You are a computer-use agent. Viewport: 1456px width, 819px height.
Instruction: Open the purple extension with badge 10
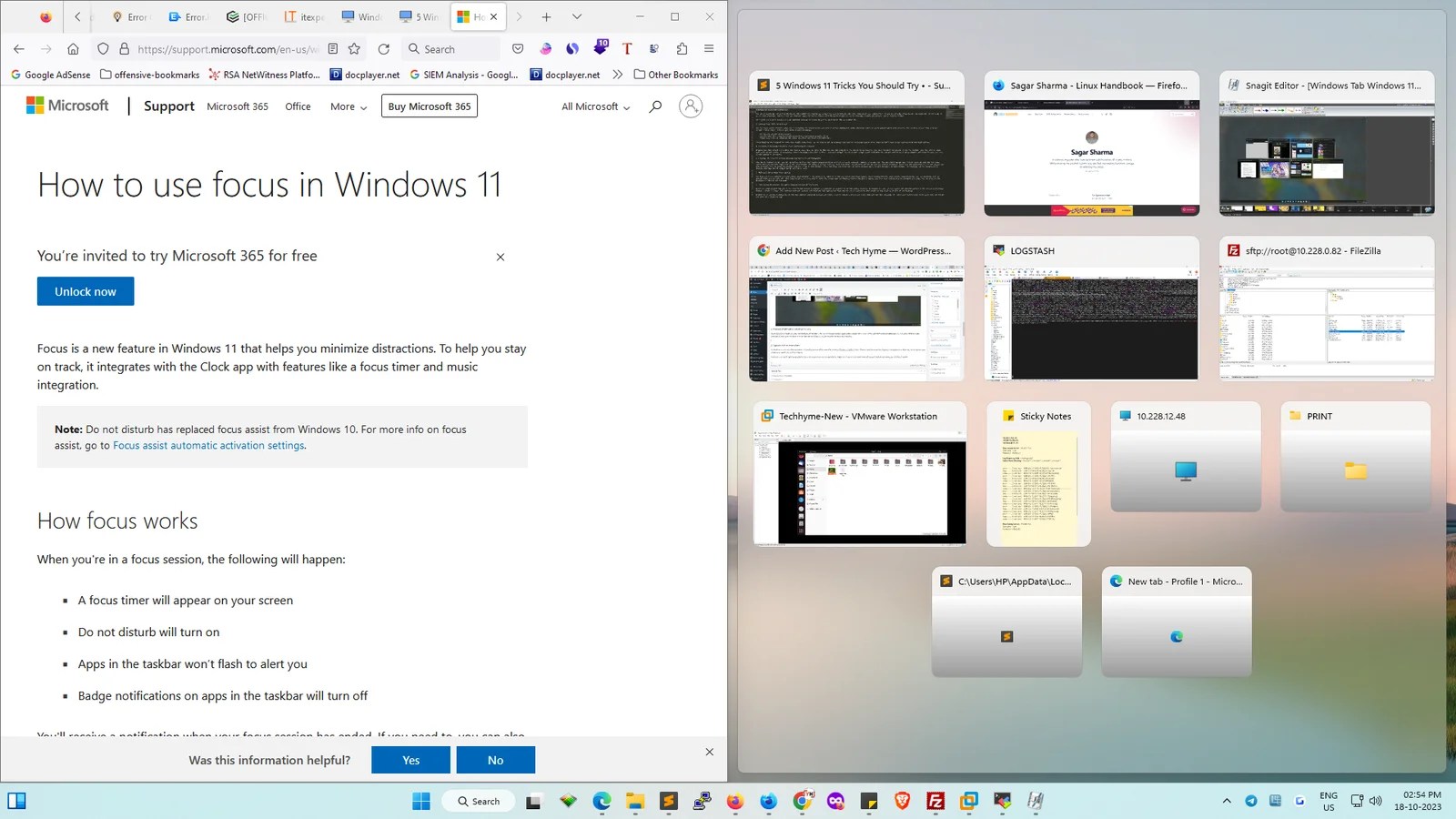click(x=600, y=47)
